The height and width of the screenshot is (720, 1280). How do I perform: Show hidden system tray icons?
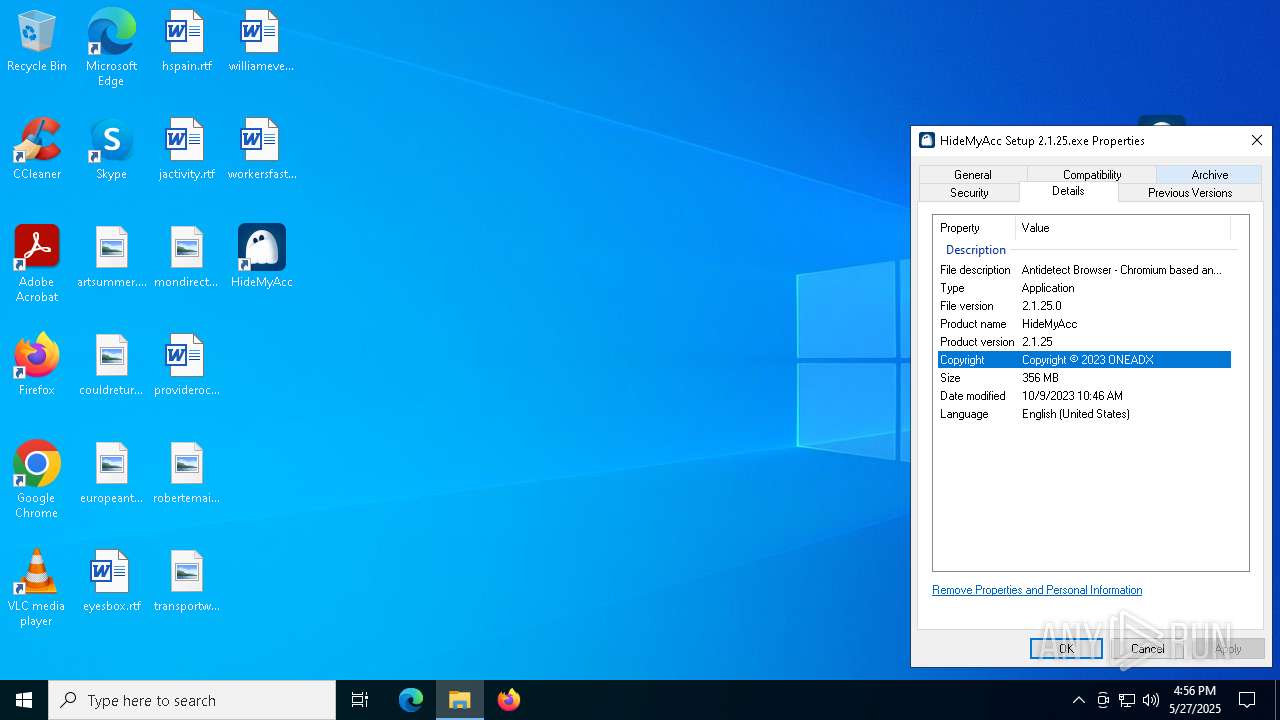point(1078,700)
